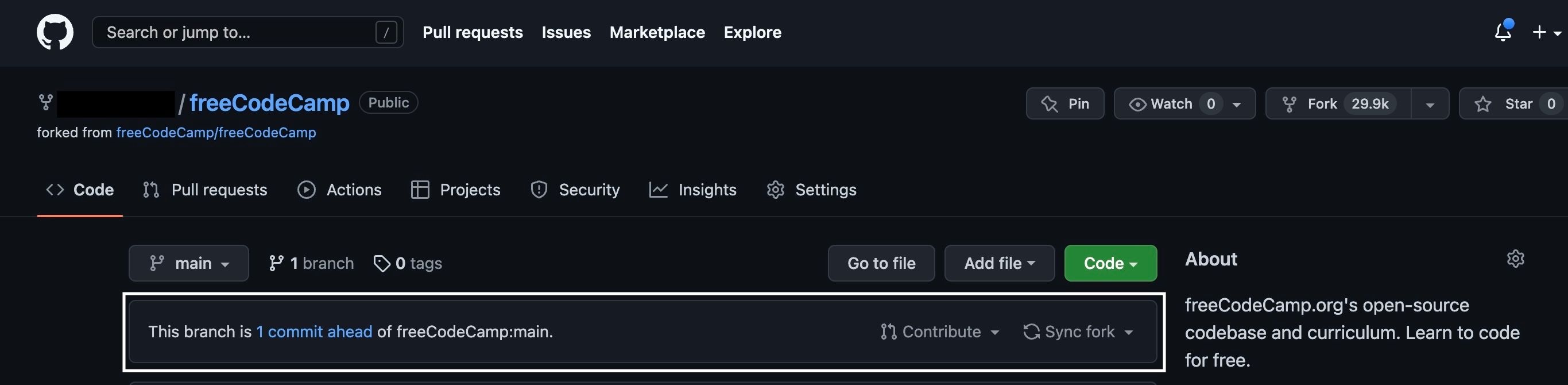Click the Public visibility badge
The height and width of the screenshot is (385, 1568).
click(x=388, y=102)
